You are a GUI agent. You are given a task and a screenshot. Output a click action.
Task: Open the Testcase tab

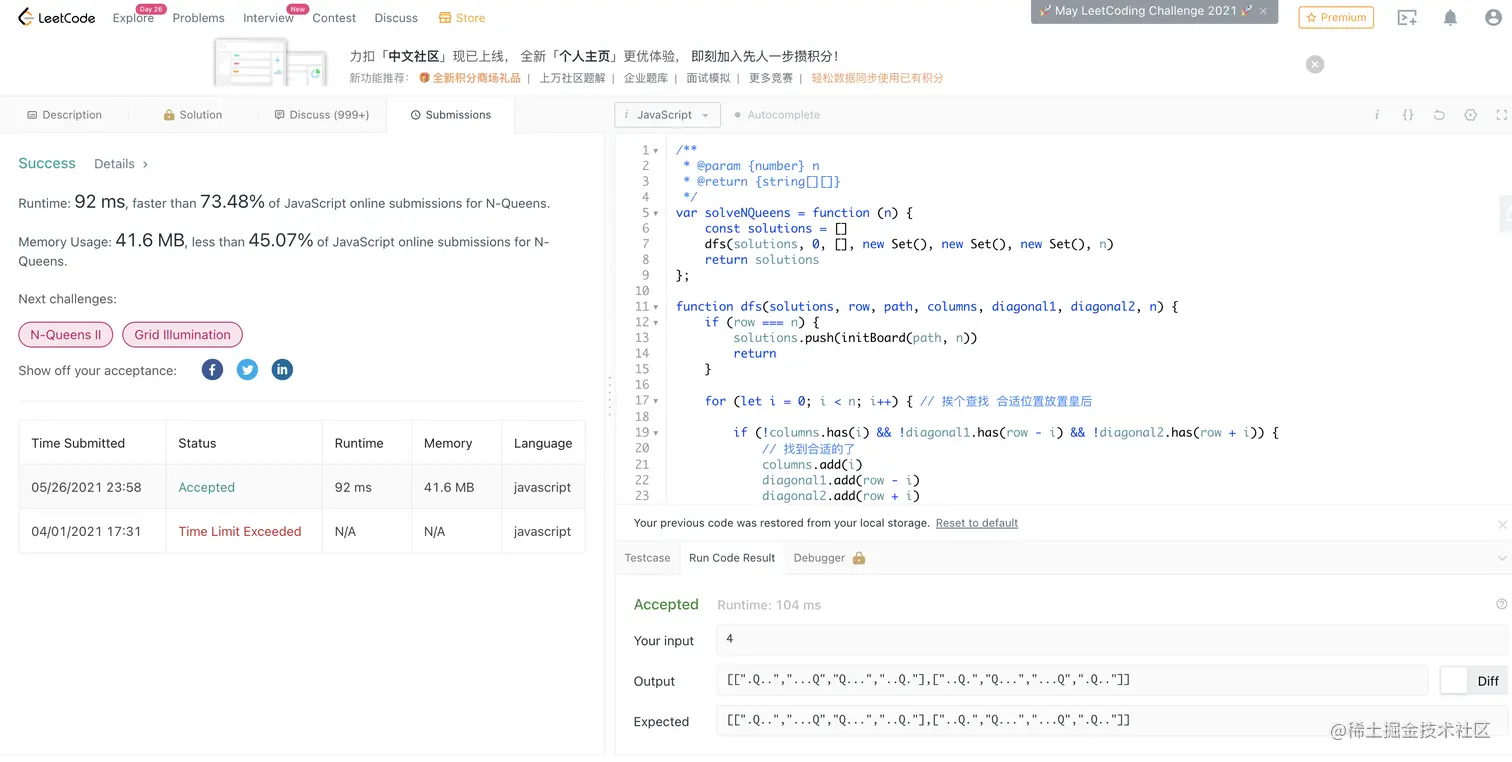click(647, 558)
